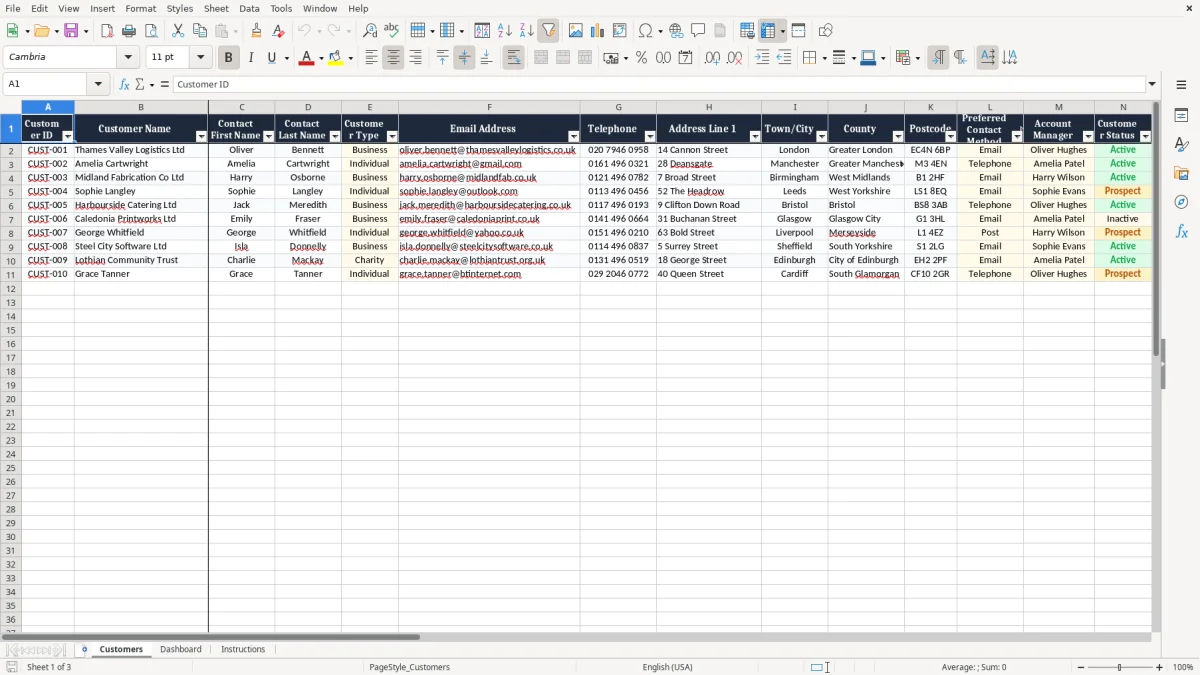Insert a hyperlink
The image size is (1200, 675).
(676, 31)
